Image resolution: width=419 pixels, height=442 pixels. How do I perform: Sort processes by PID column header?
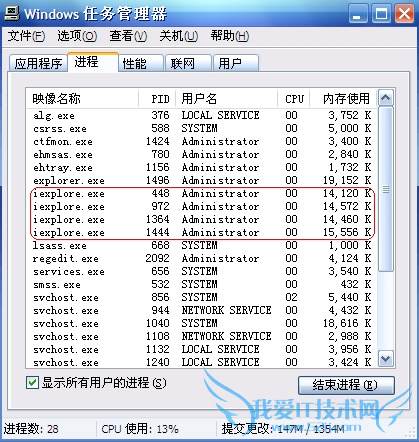click(x=157, y=99)
